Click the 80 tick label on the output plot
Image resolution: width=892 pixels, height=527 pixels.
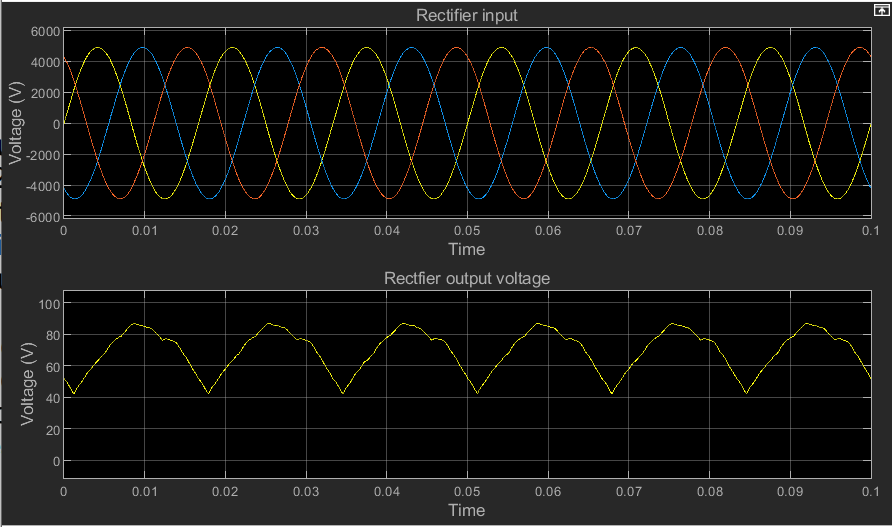tap(53, 336)
